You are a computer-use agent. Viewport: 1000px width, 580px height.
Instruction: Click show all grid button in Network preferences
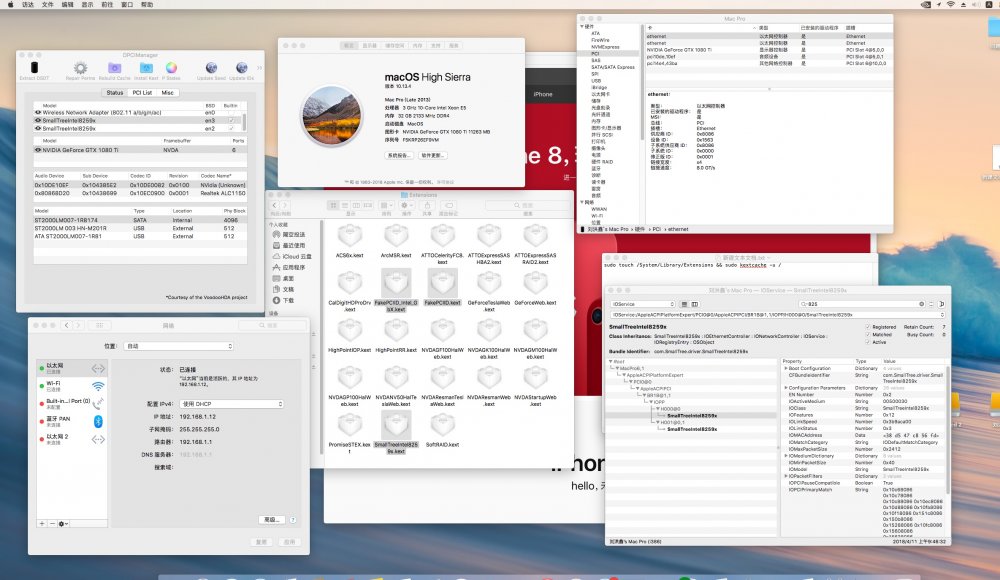point(99,325)
